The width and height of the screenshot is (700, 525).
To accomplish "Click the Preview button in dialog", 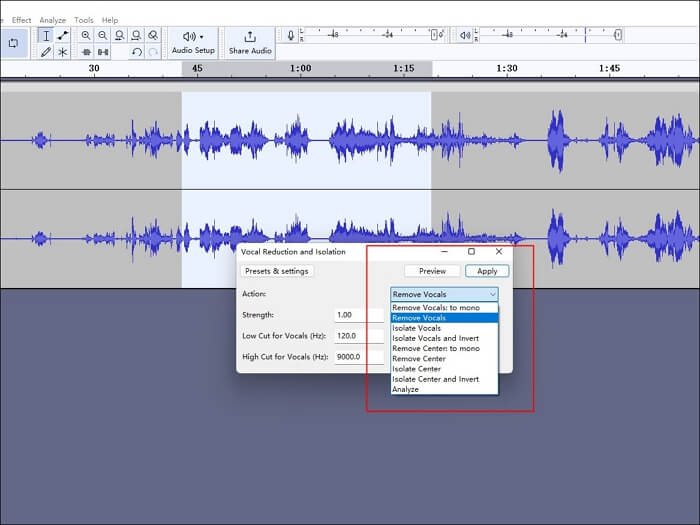I will click(432, 271).
